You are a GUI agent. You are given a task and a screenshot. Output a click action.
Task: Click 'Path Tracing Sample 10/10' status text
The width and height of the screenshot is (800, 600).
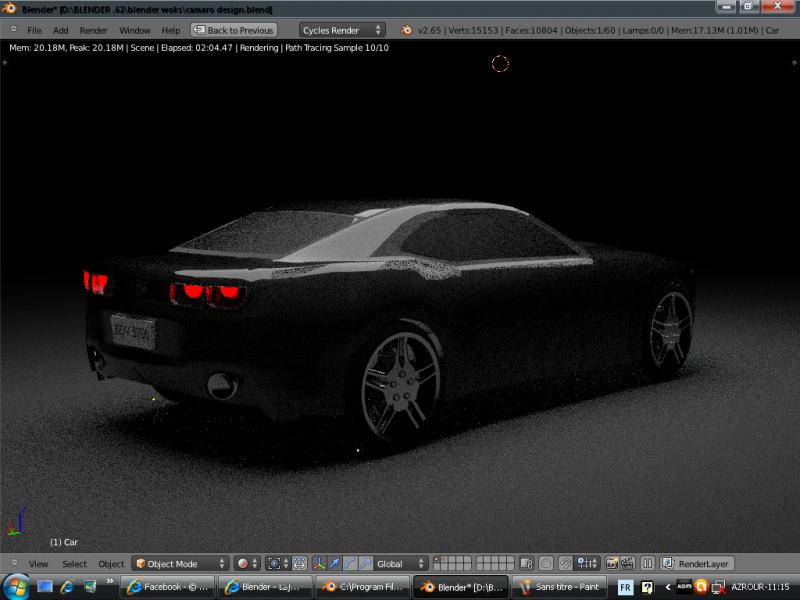click(336, 48)
